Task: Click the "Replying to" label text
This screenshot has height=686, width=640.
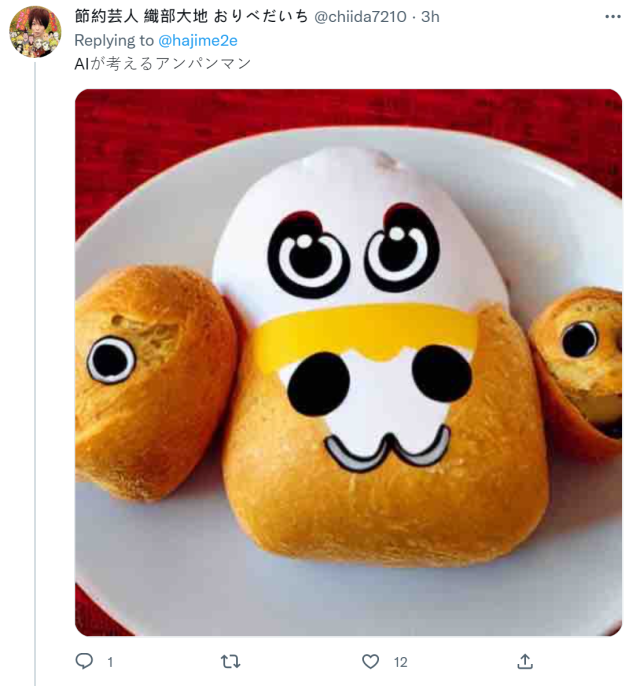Action: (114, 40)
